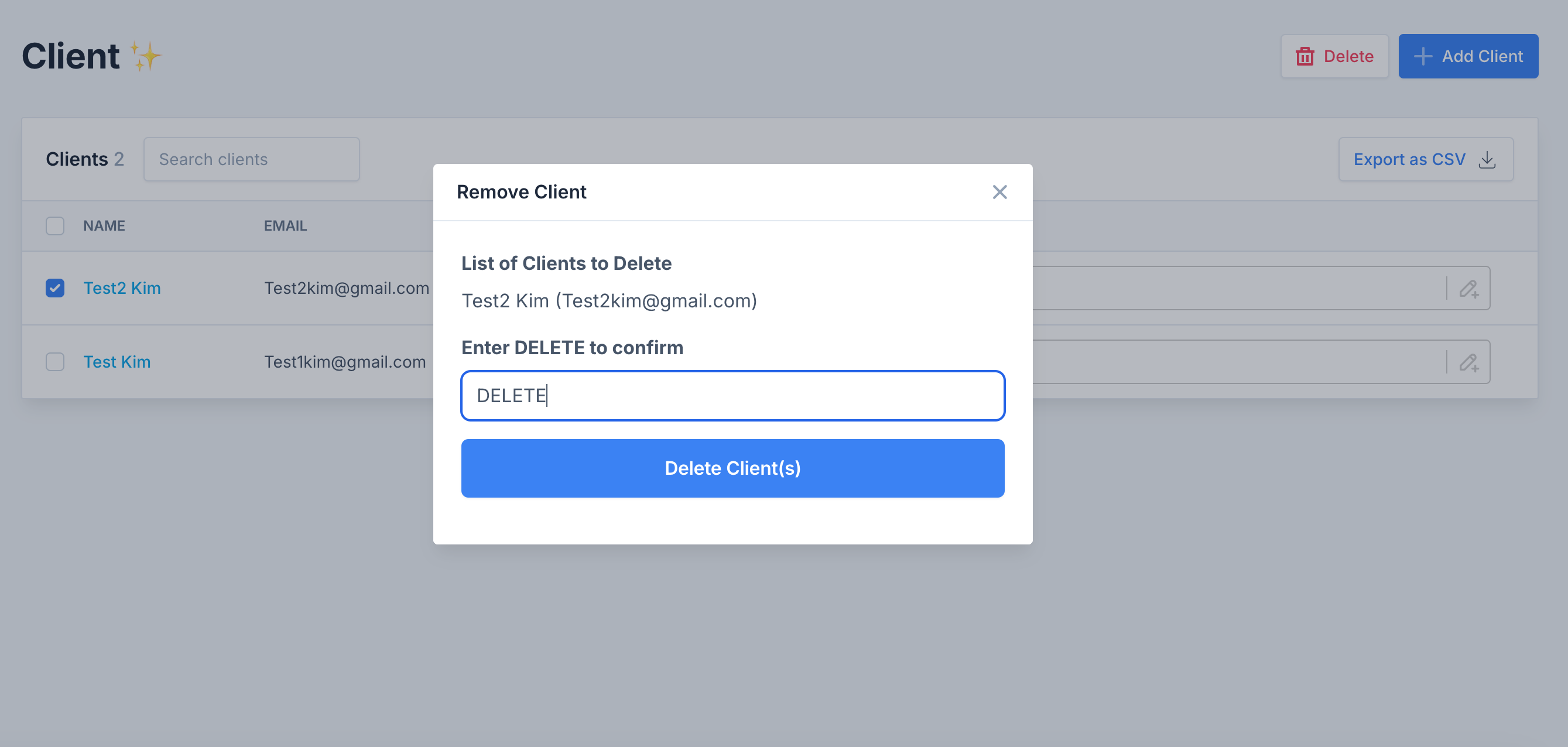The height and width of the screenshot is (747, 1568).
Task: Click the red Delete button with trash icon
Action: pos(1334,56)
